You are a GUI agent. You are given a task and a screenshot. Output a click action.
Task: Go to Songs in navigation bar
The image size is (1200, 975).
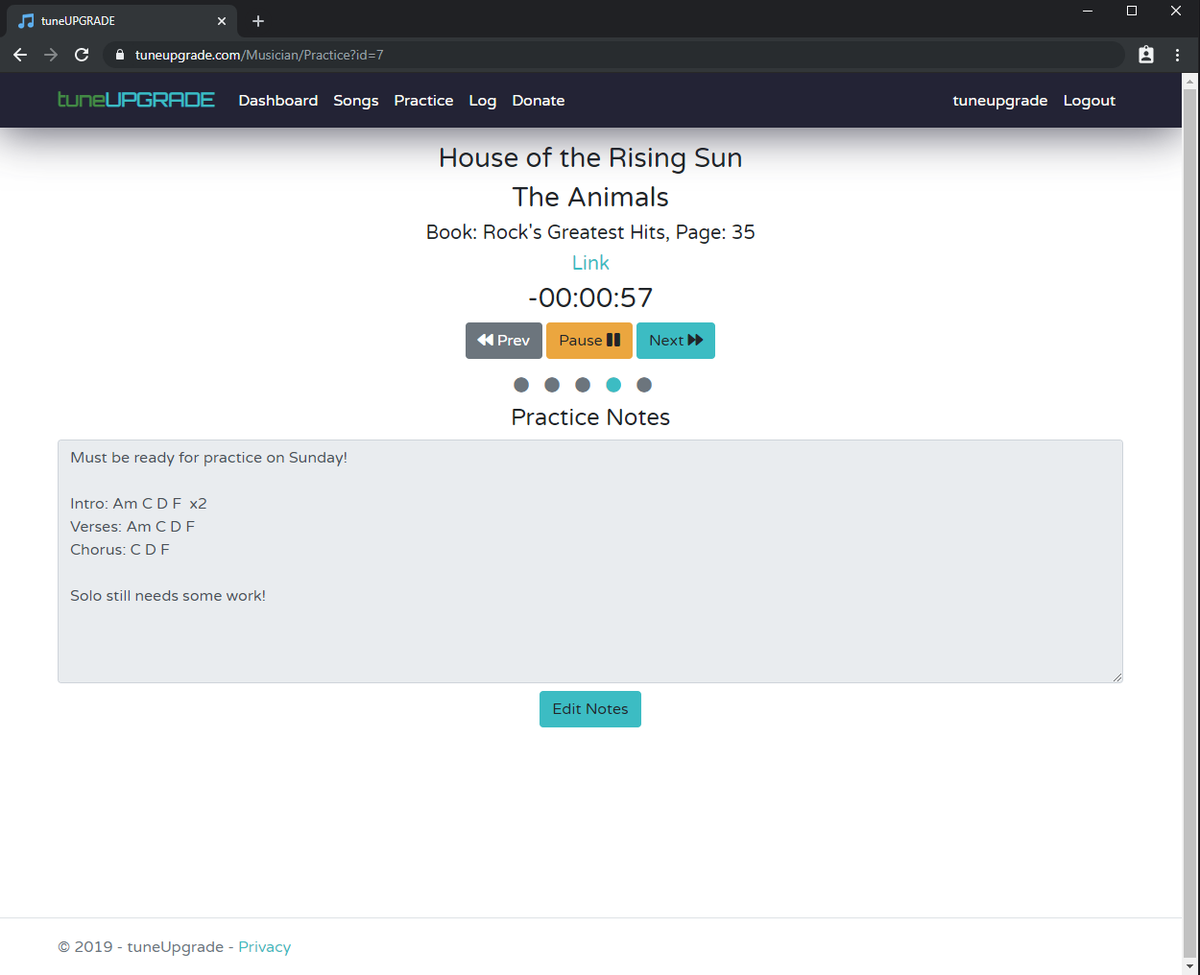[356, 101]
